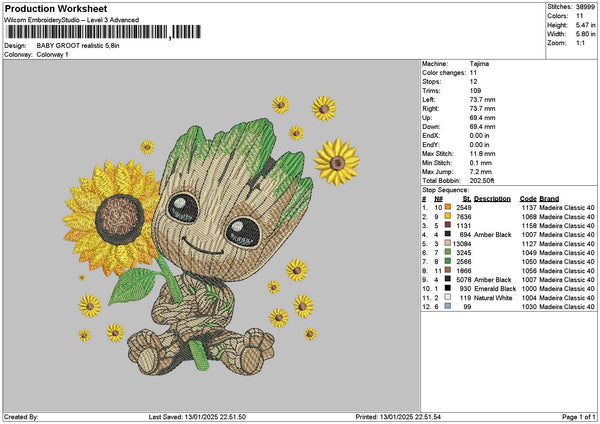Click "Printed: 13/01/2025 22.51.54" text
Image resolution: width=600 pixels, height=424 pixels.
pos(398,417)
